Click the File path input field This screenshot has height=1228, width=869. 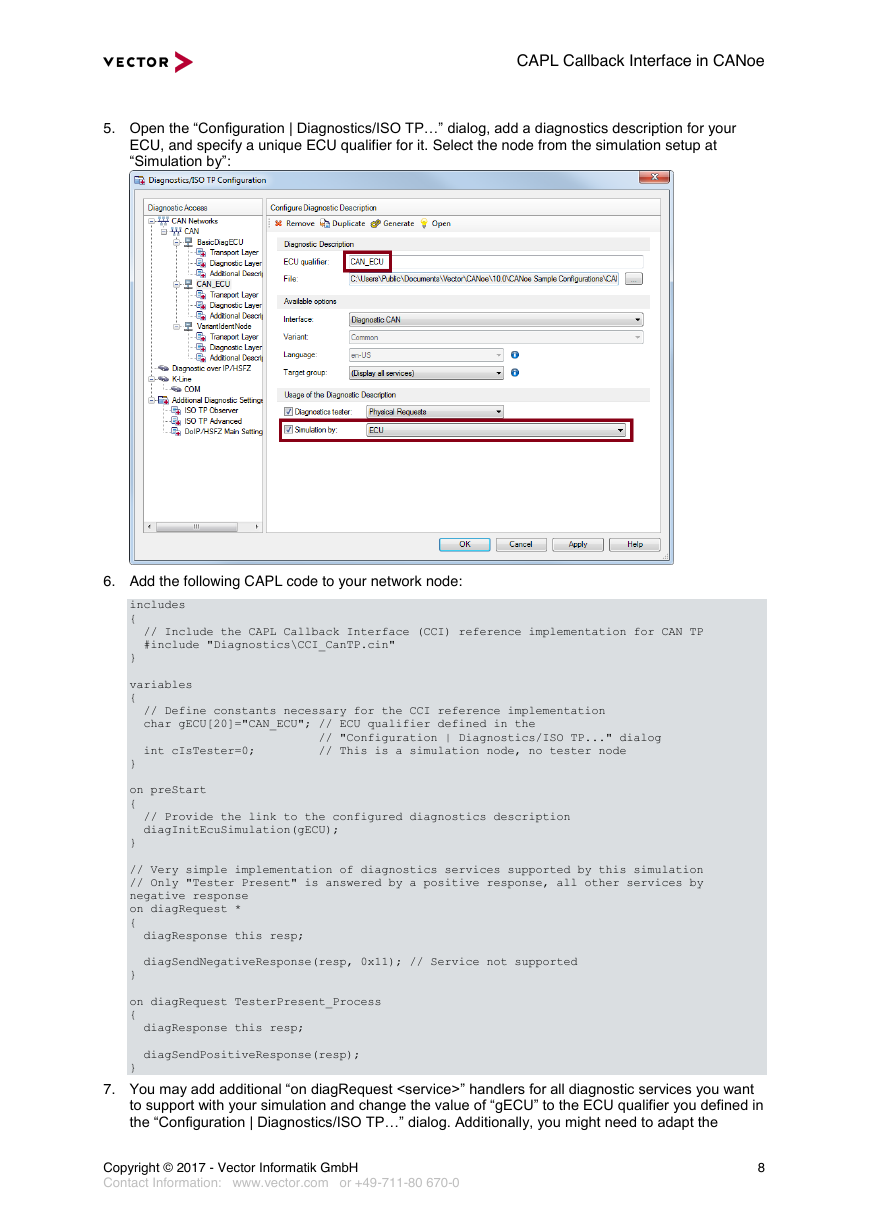coord(483,279)
